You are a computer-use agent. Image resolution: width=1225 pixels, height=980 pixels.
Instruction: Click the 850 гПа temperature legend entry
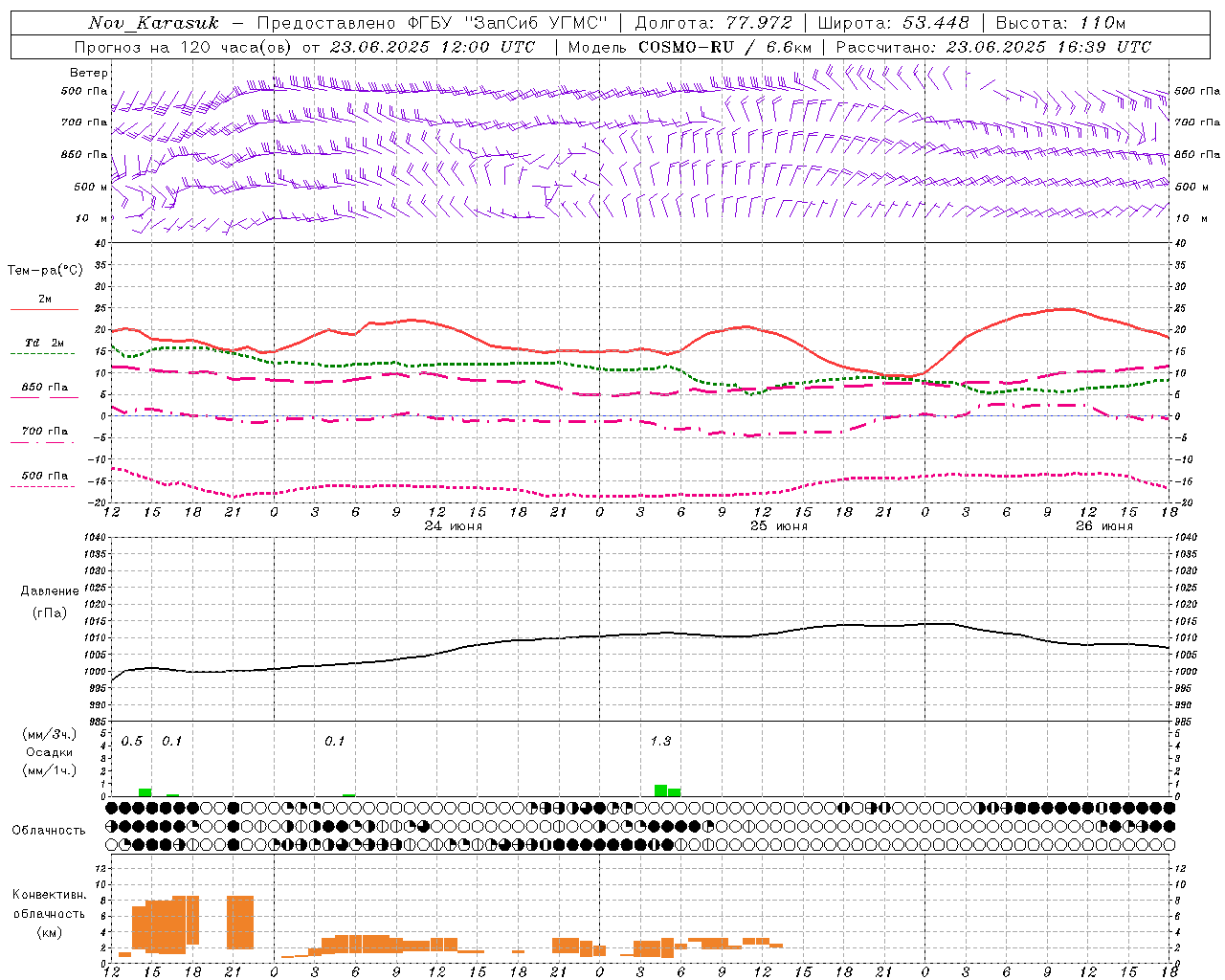click(x=45, y=388)
